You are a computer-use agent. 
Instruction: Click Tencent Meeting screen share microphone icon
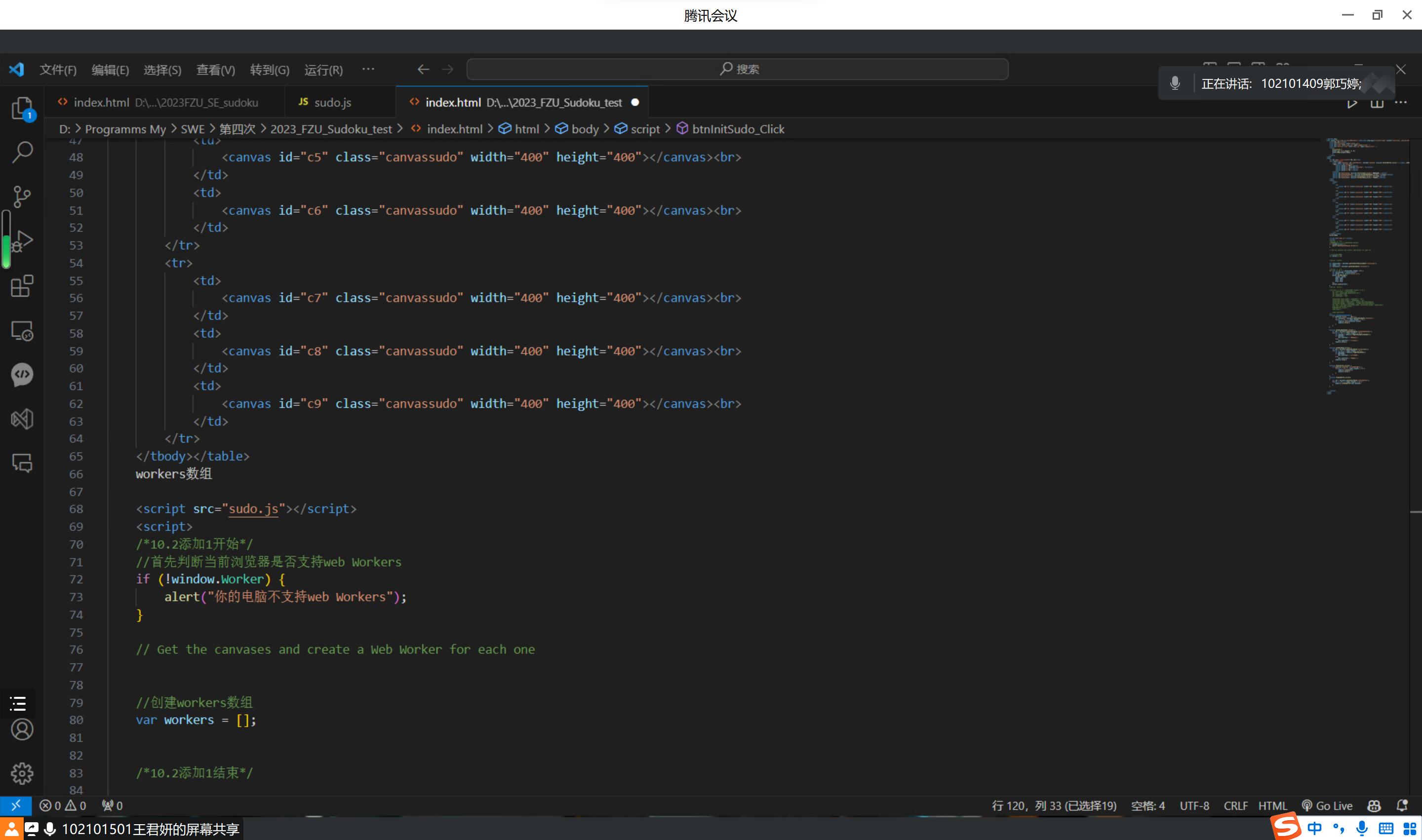point(50,829)
